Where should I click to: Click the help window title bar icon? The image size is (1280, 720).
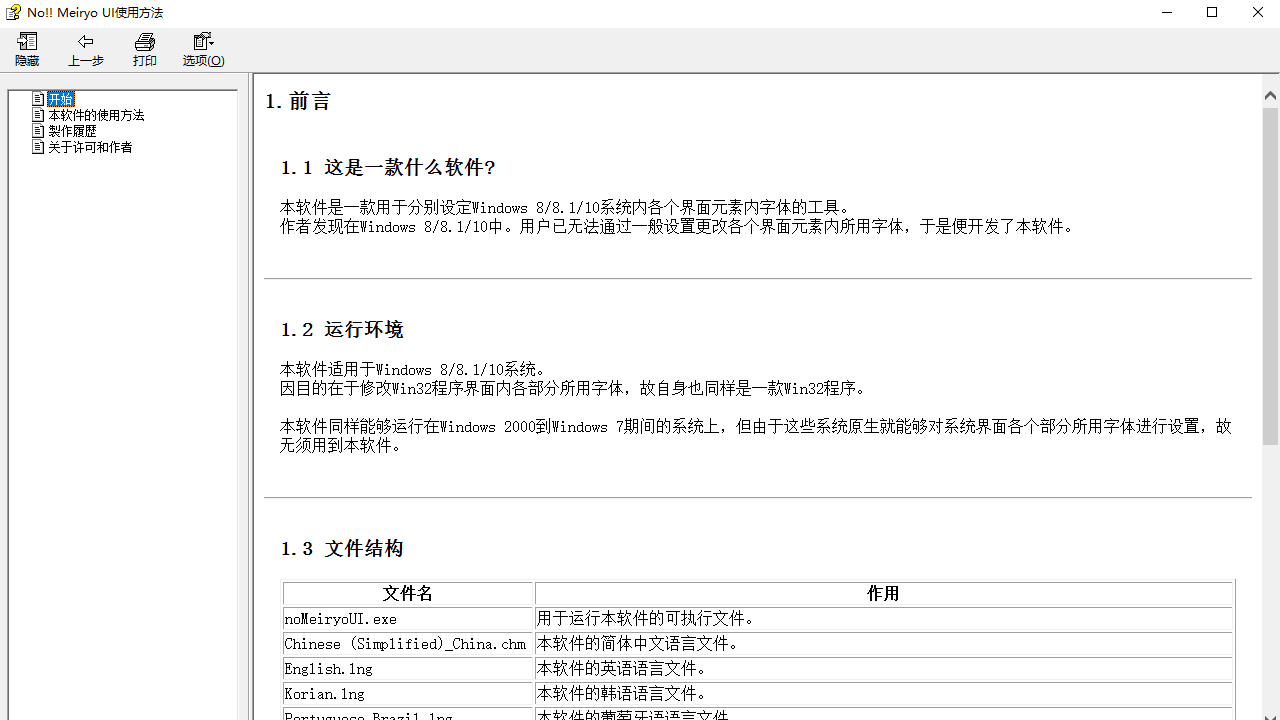[x=13, y=13]
